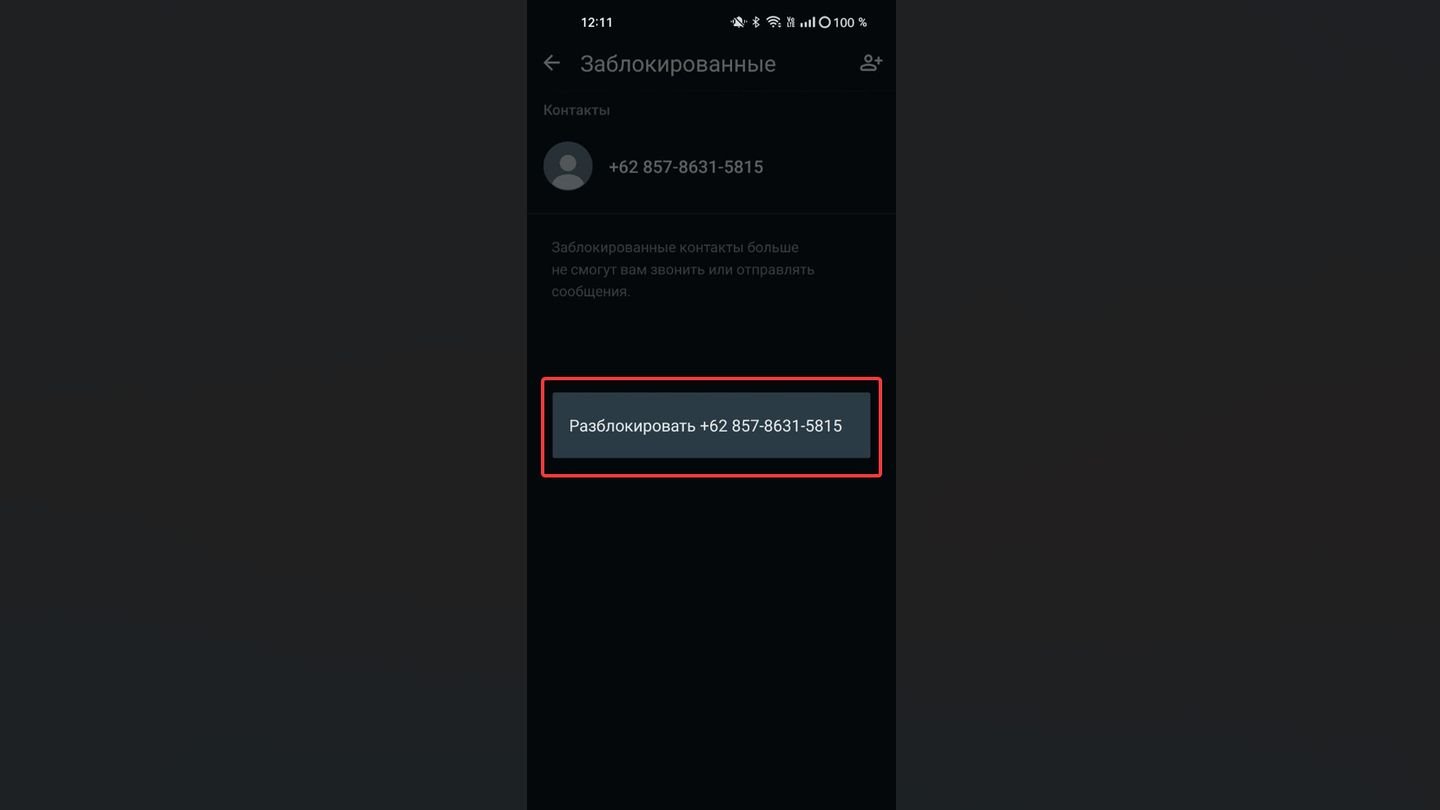Tap the muted bell status icon
This screenshot has width=1440, height=810.
pyautogui.click(x=738, y=22)
